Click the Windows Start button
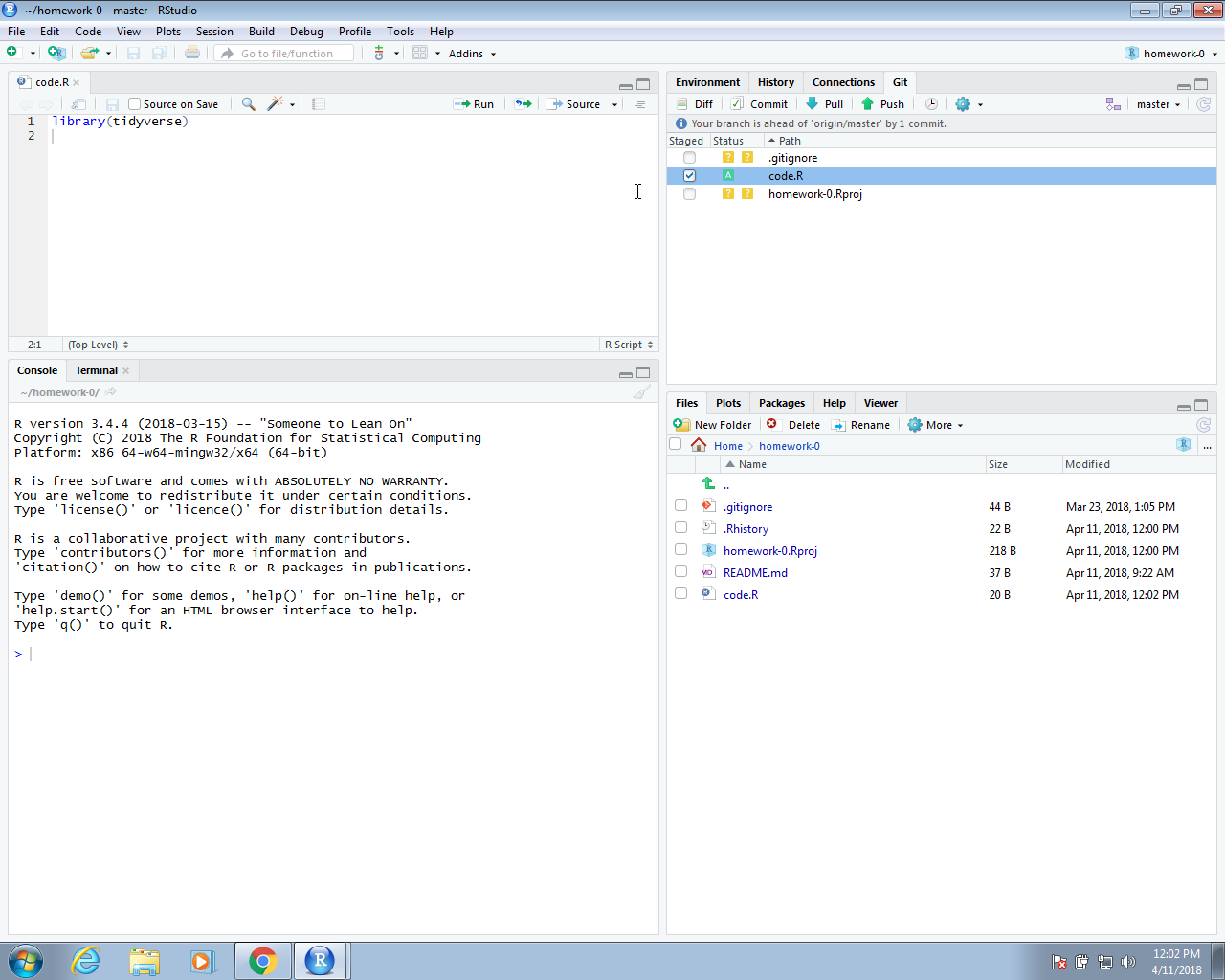Screen dimensions: 1225x980 26,960
